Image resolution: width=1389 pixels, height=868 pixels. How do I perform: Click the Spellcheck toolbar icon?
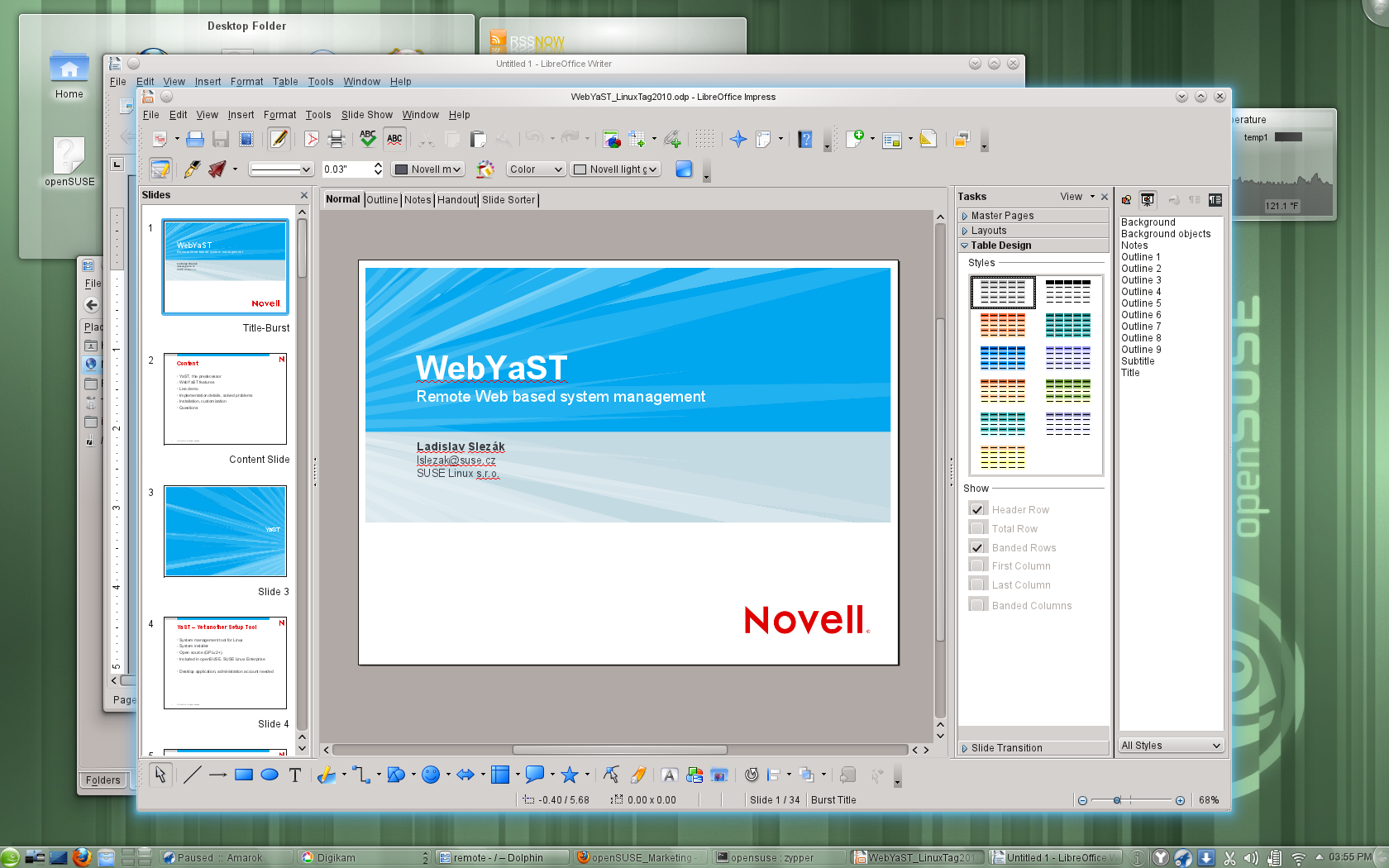[x=368, y=139]
